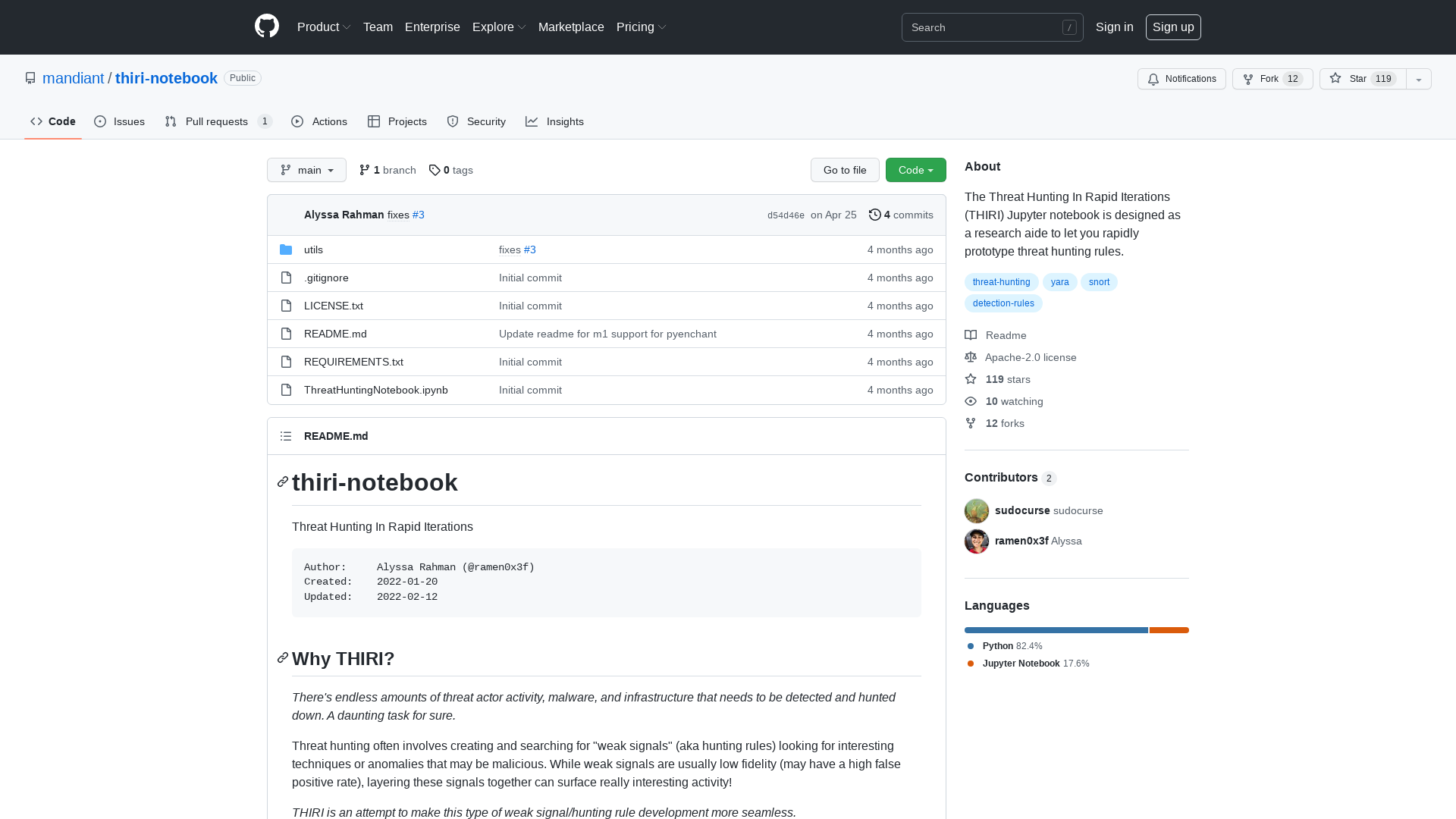Click sudocurse contributor avatar
Viewport: 1456px width, 819px height.
click(x=977, y=511)
